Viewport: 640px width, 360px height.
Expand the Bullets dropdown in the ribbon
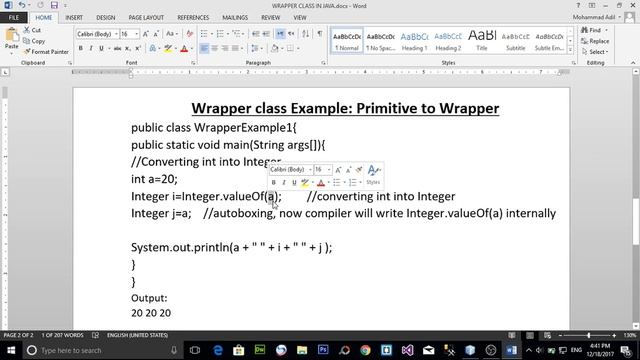pos(212,34)
